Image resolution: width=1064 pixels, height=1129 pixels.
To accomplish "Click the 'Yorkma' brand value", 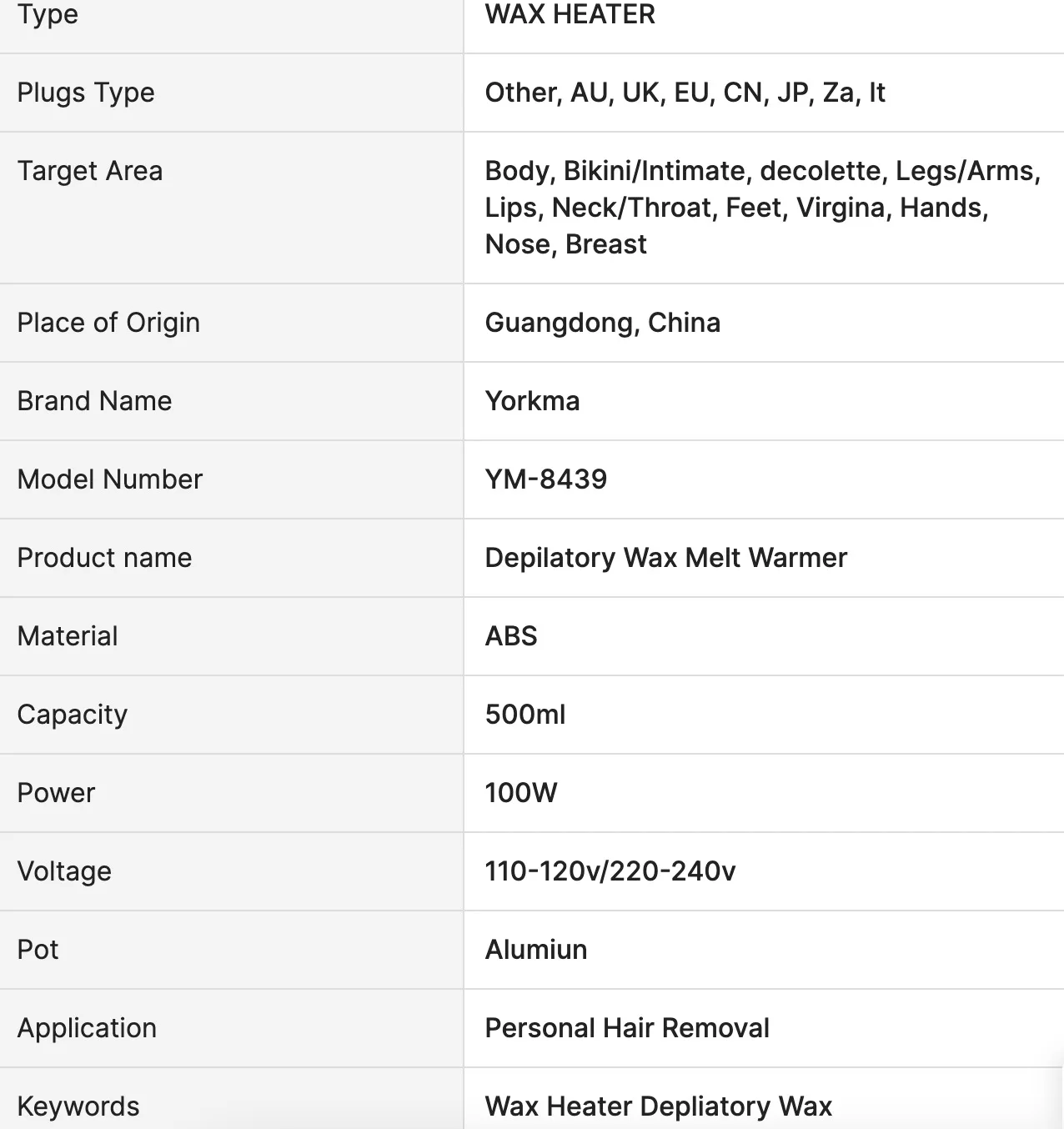I will tap(532, 401).
